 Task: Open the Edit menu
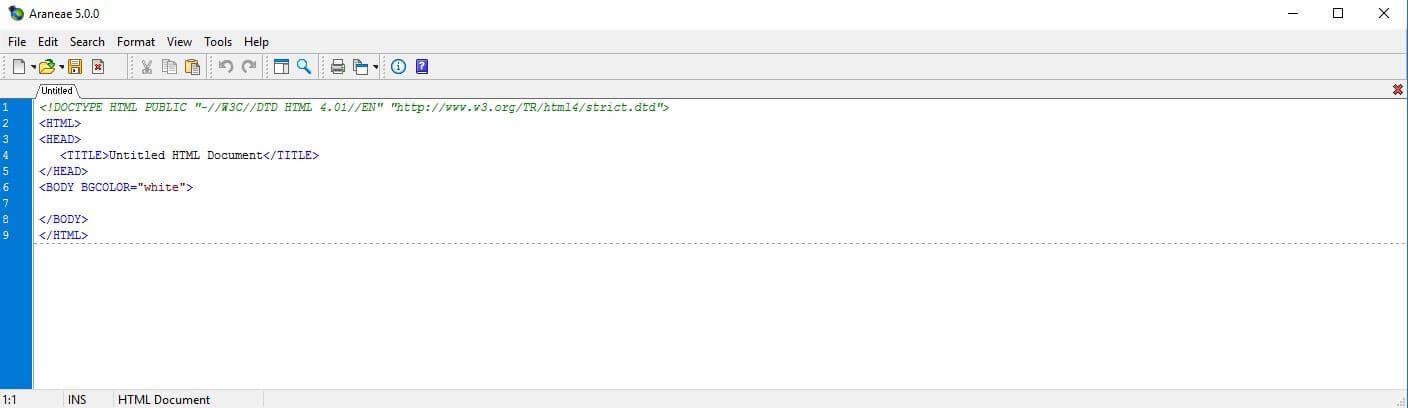pos(48,42)
